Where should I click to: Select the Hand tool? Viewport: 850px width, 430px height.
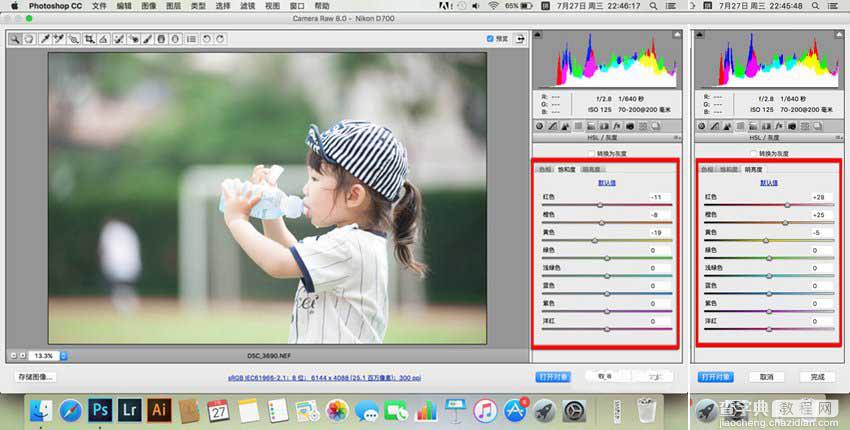coord(29,39)
